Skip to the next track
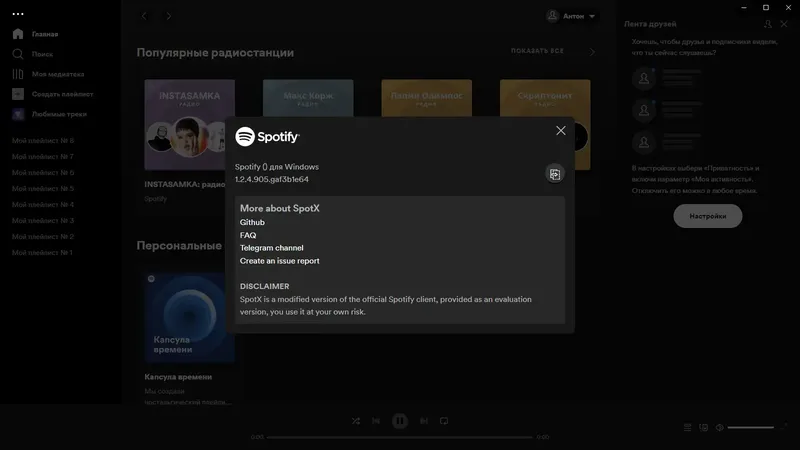The height and width of the screenshot is (450, 800). [x=424, y=421]
